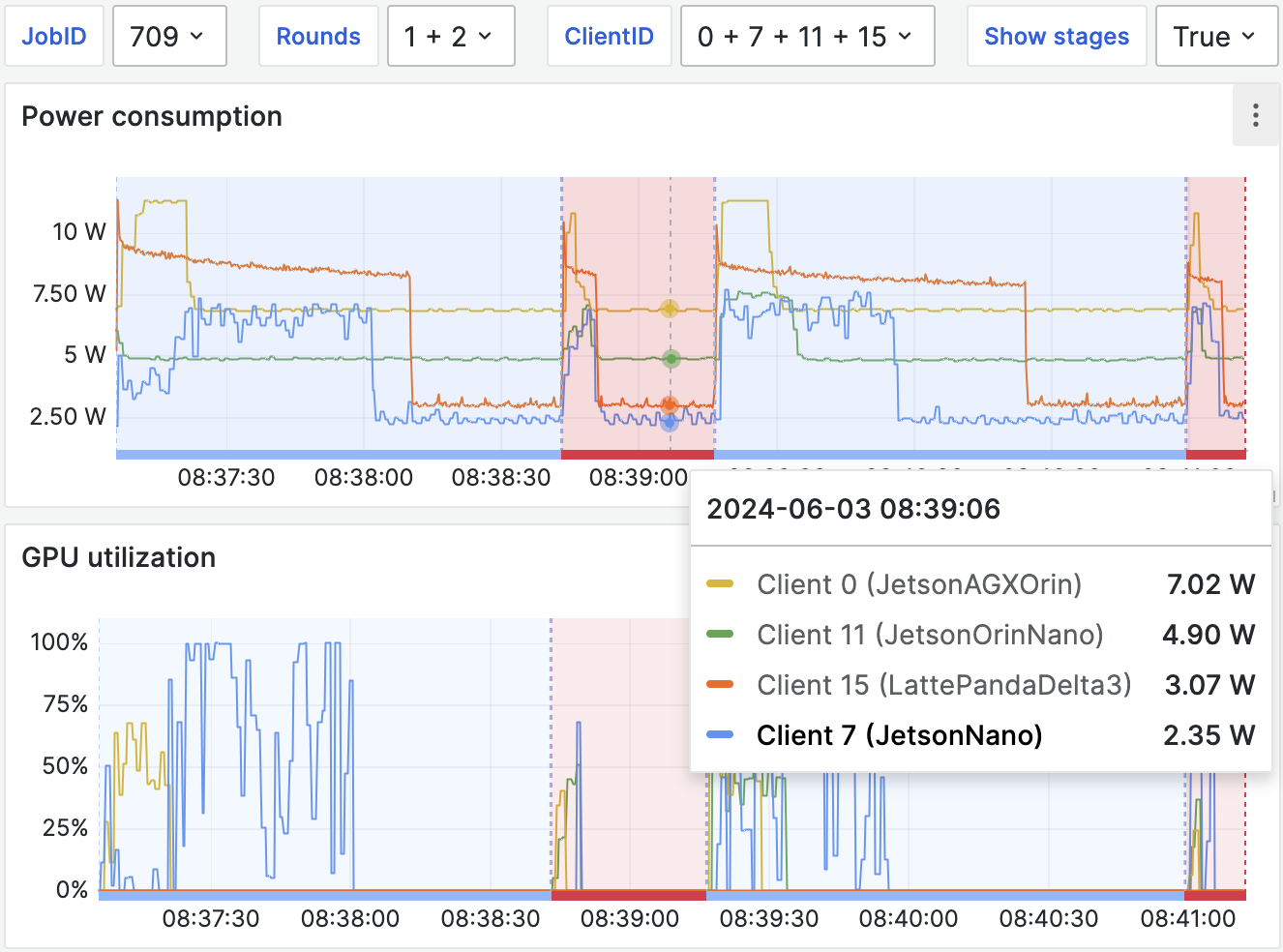Click yellow data point on power chart

(x=670, y=309)
